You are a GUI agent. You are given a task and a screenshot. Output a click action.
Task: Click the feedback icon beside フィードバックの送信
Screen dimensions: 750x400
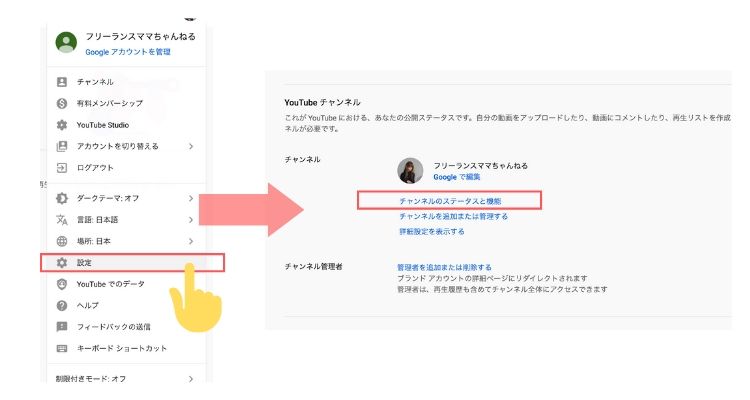pos(62,327)
